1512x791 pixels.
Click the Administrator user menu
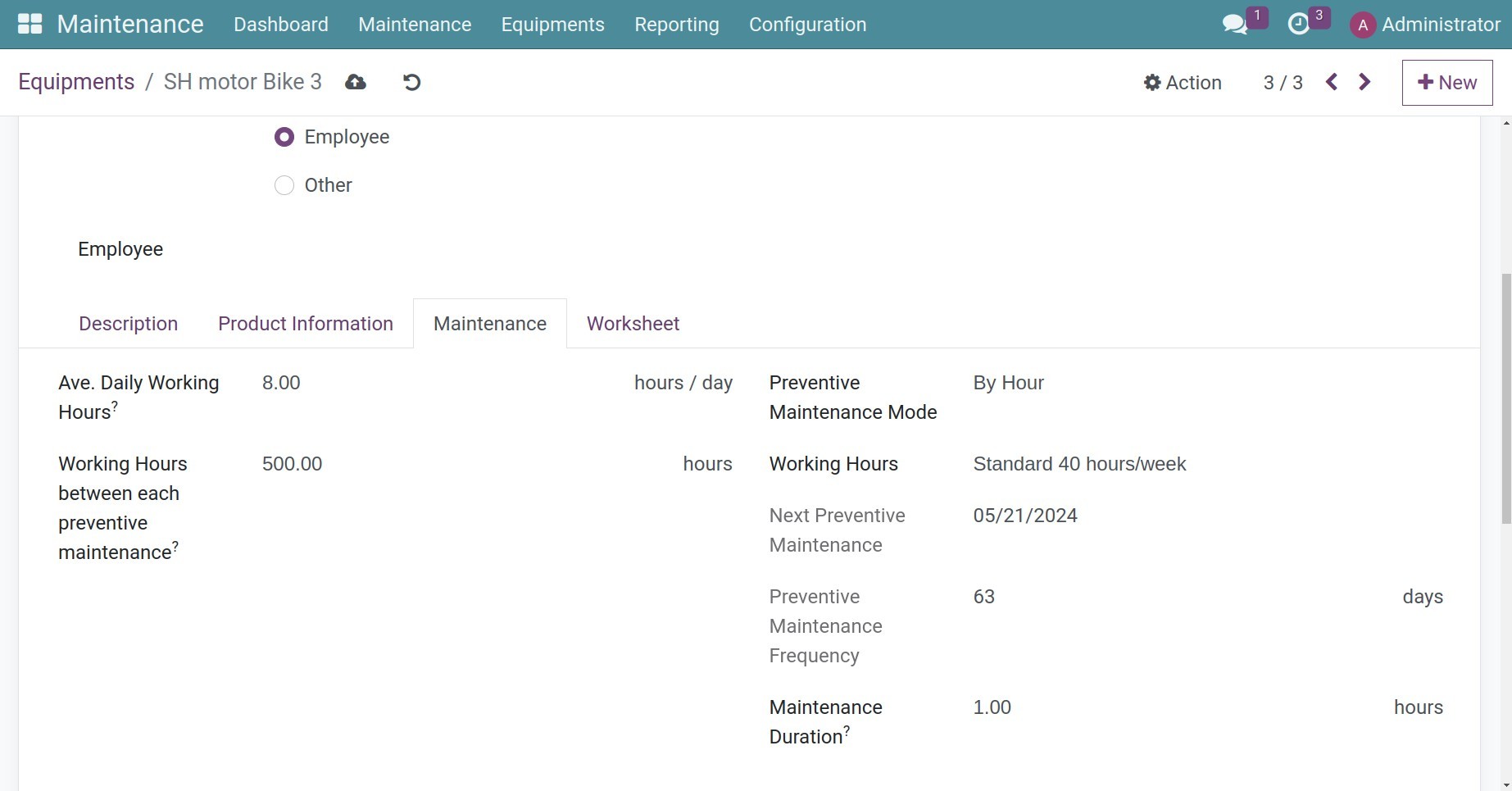click(1425, 25)
